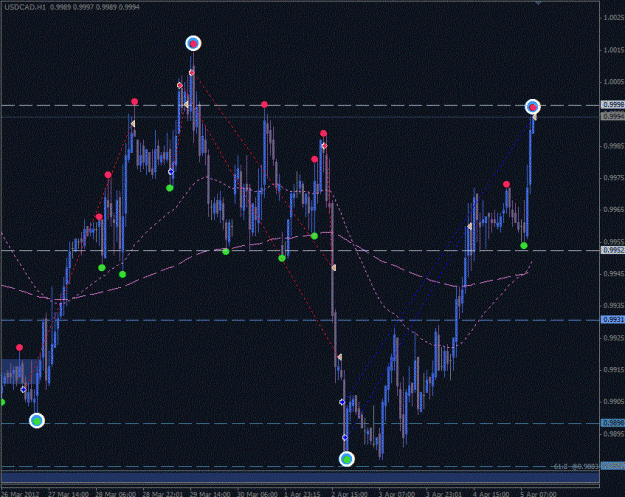Click the 28 Mar 06:00 time label

click(x=116, y=494)
